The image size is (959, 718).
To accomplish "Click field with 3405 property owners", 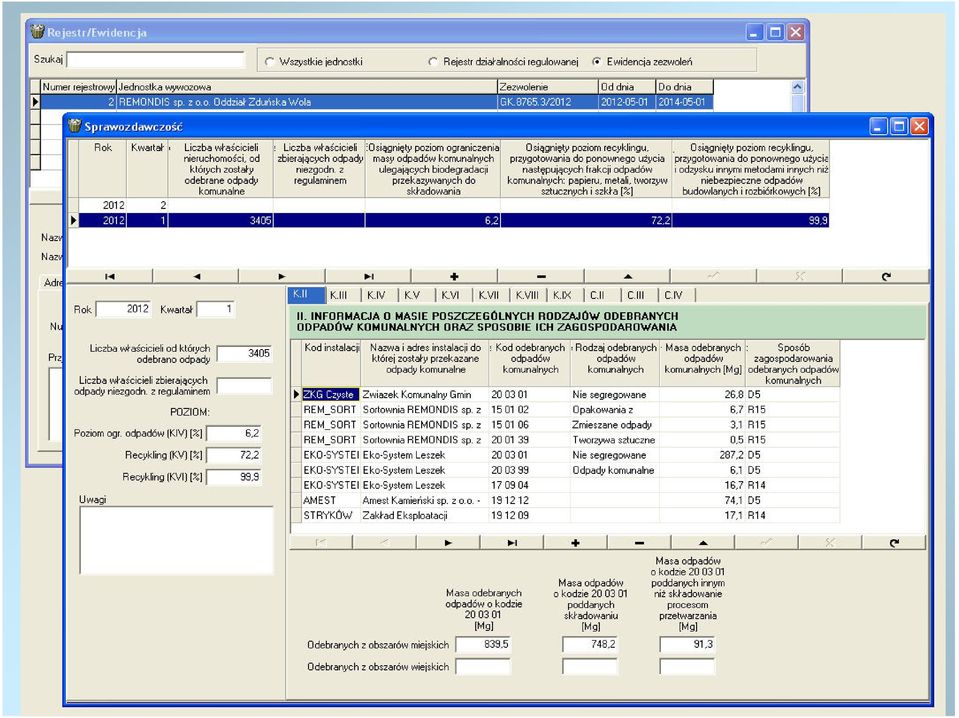I will (x=244, y=353).
